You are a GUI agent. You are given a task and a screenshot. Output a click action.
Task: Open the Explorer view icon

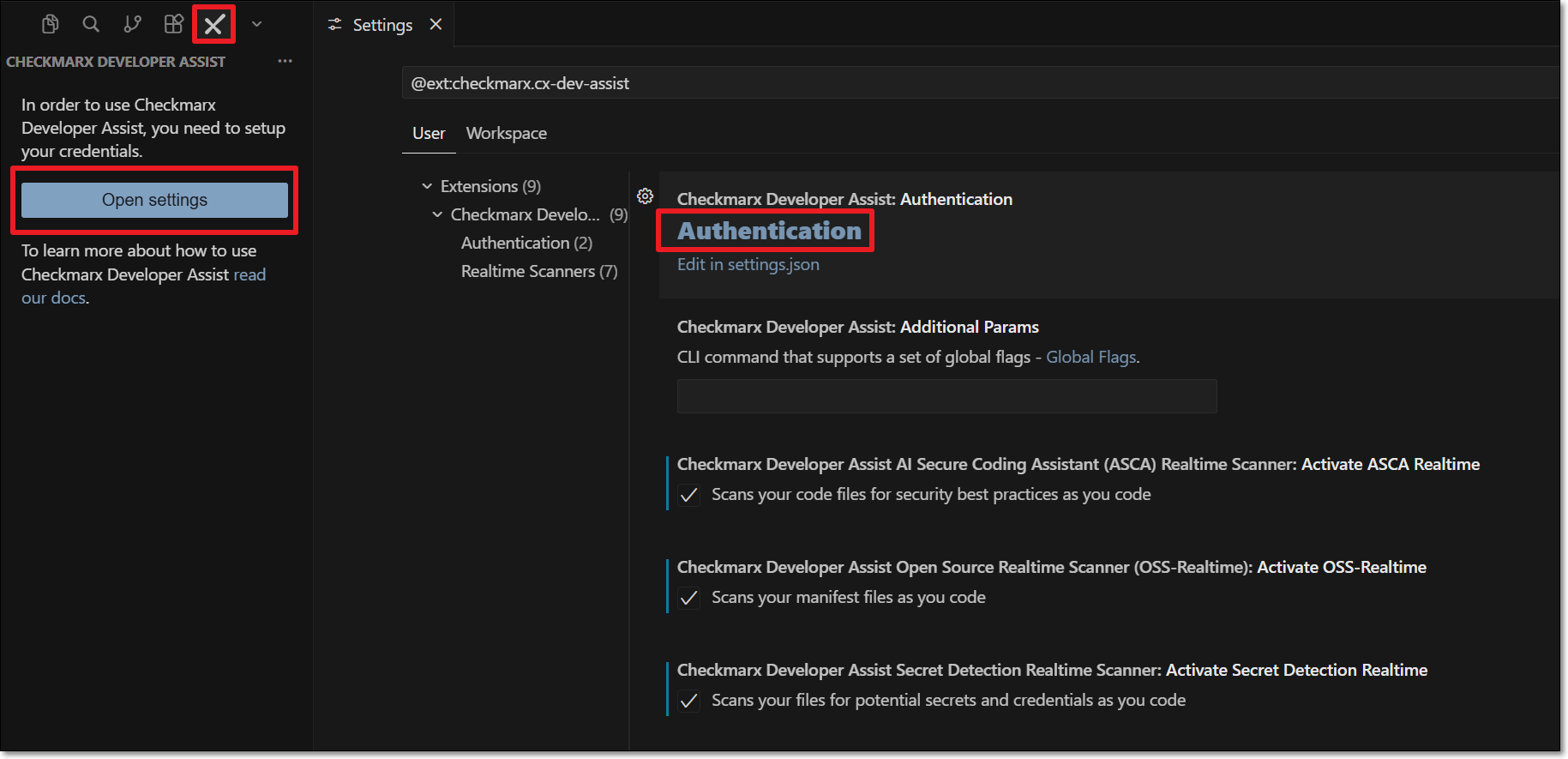click(x=51, y=24)
